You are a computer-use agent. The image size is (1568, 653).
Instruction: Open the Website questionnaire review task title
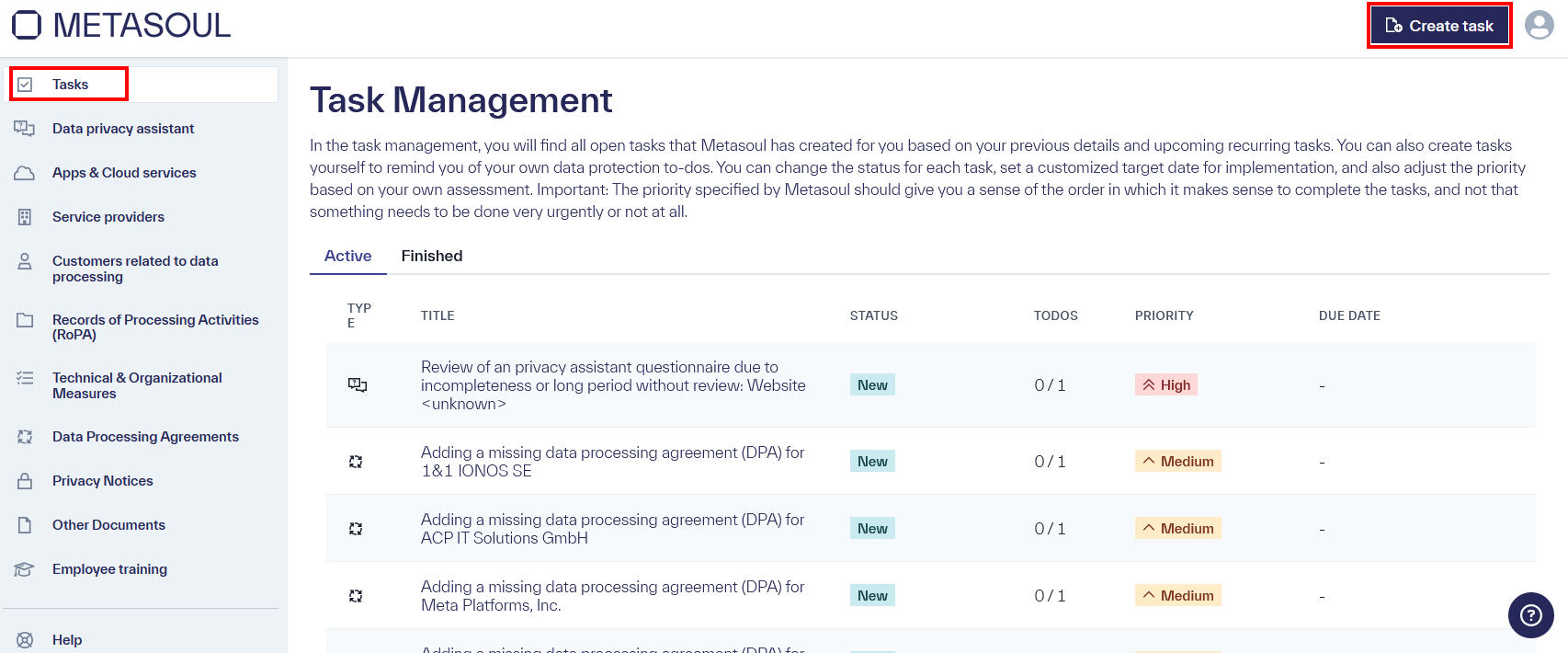pyautogui.click(x=613, y=385)
